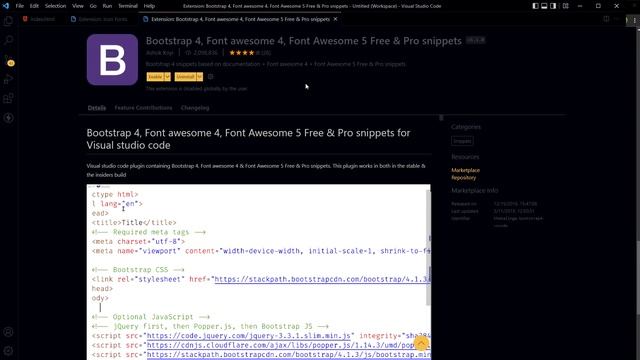
Task: Click the orange scroll-to-top arrow button
Action: pos(421,343)
